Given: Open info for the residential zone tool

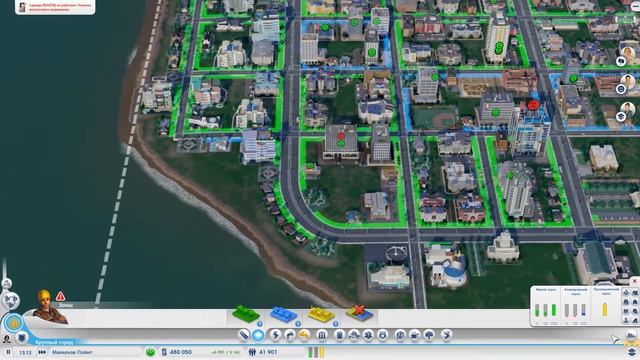Looking at the screenshot, I should click(x=260, y=324).
